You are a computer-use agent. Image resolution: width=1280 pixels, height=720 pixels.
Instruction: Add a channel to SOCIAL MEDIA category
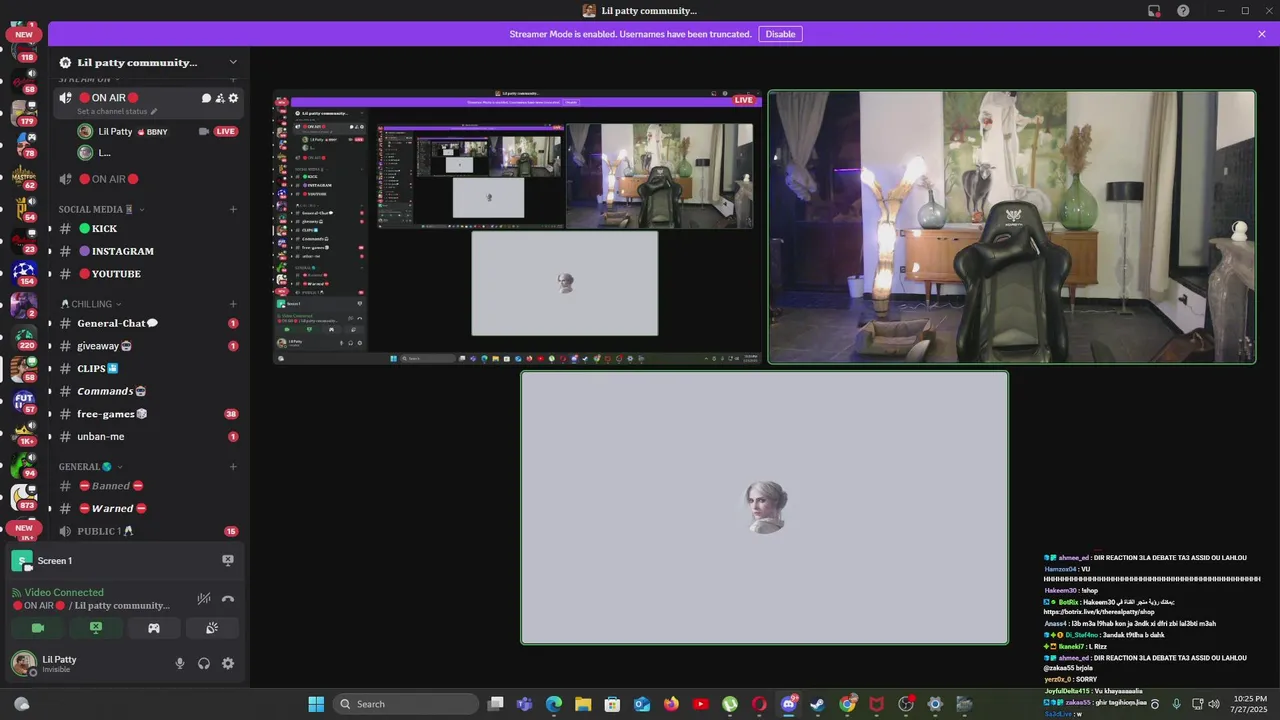pos(233,209)
